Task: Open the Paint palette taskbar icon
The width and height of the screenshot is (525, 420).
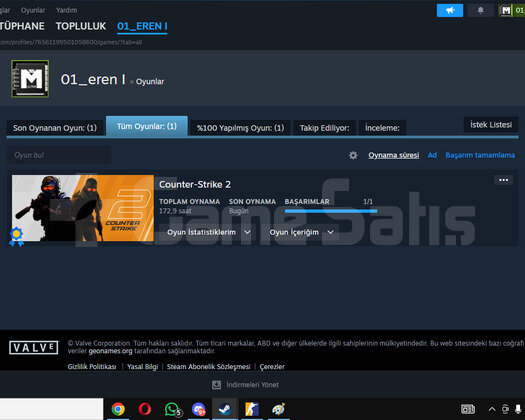Action: click(x=279, y=409)
